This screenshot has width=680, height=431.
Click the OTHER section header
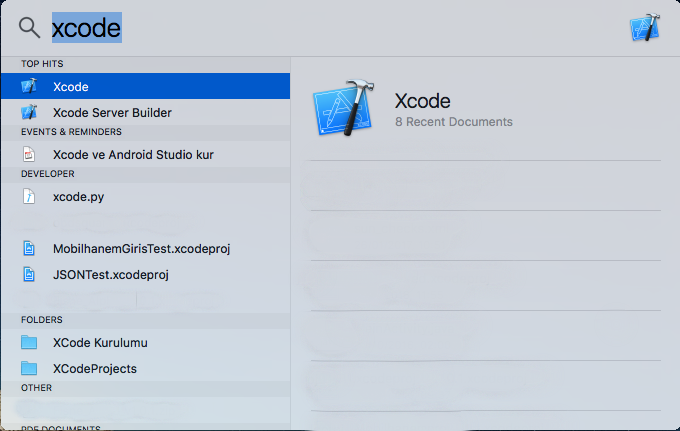click(x=36, y=388)
